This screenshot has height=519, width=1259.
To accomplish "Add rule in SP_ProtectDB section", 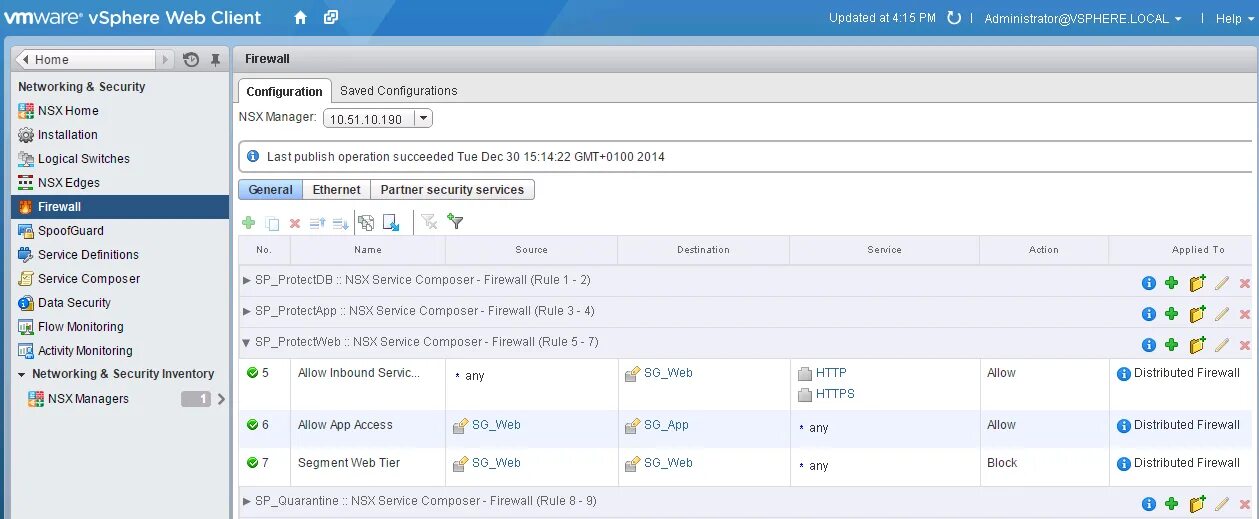I will pos(1172,283).
